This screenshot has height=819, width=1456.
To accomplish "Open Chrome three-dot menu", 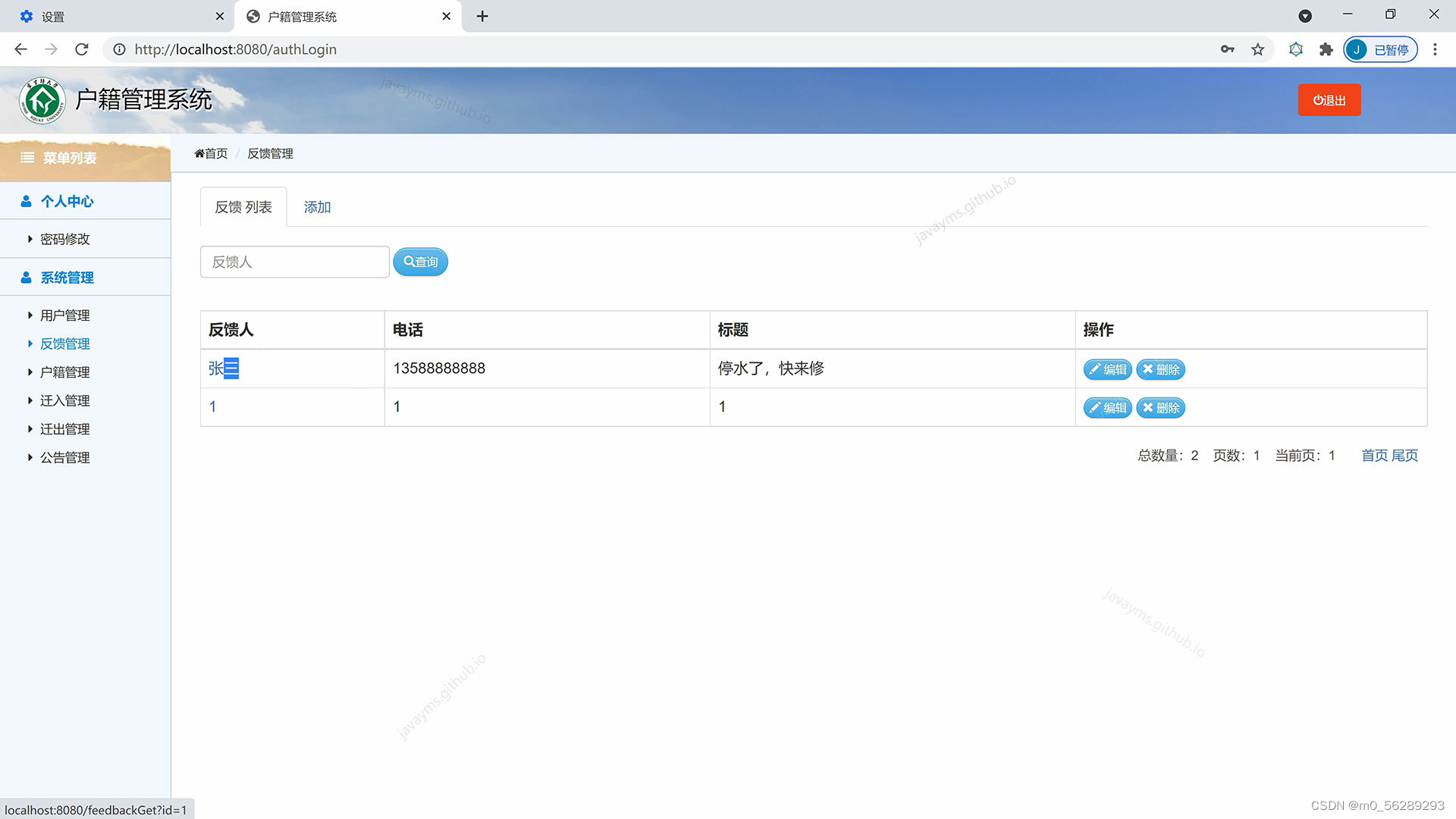I will click(1435, 49).
